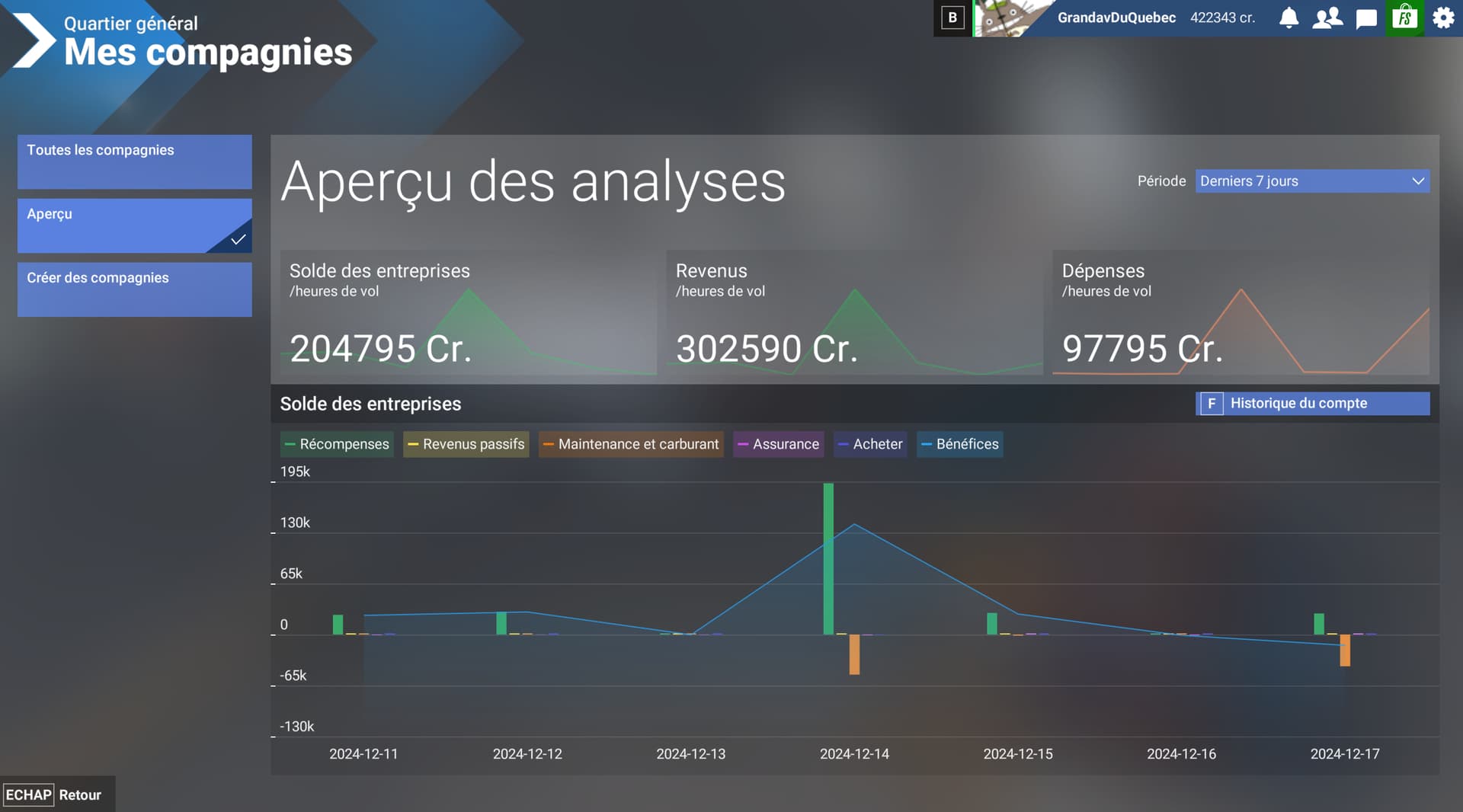Click the GrandavDuQuebec profile avatar

pyautogui.click(x=1012, y=18)
